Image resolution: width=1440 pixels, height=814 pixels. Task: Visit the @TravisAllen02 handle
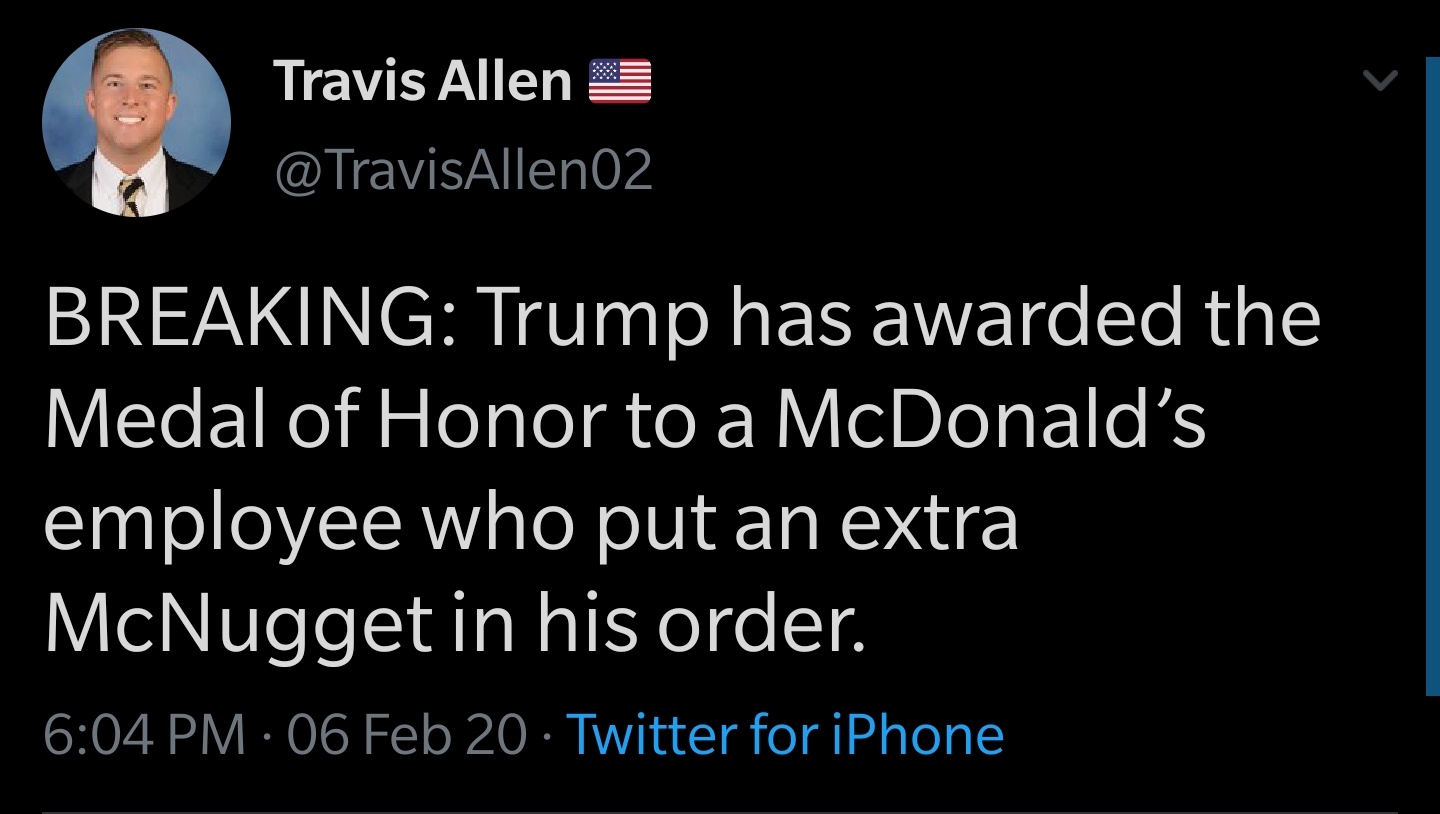[x=462, y=170]
